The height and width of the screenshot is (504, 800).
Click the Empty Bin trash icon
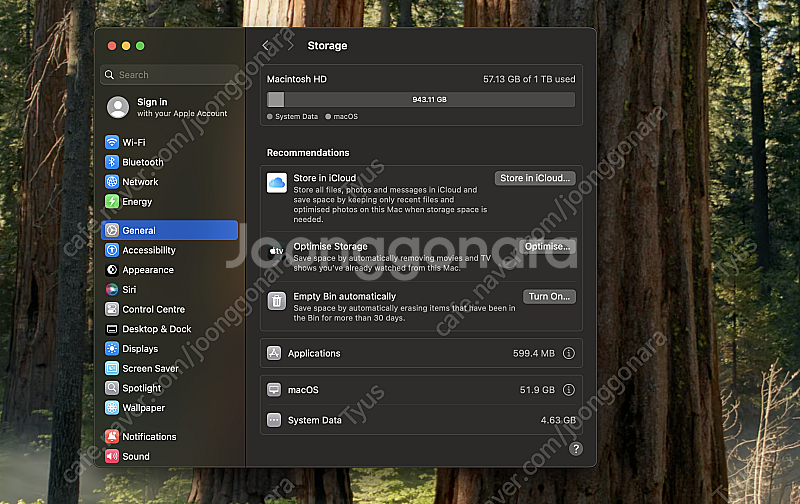pos(277,301)
